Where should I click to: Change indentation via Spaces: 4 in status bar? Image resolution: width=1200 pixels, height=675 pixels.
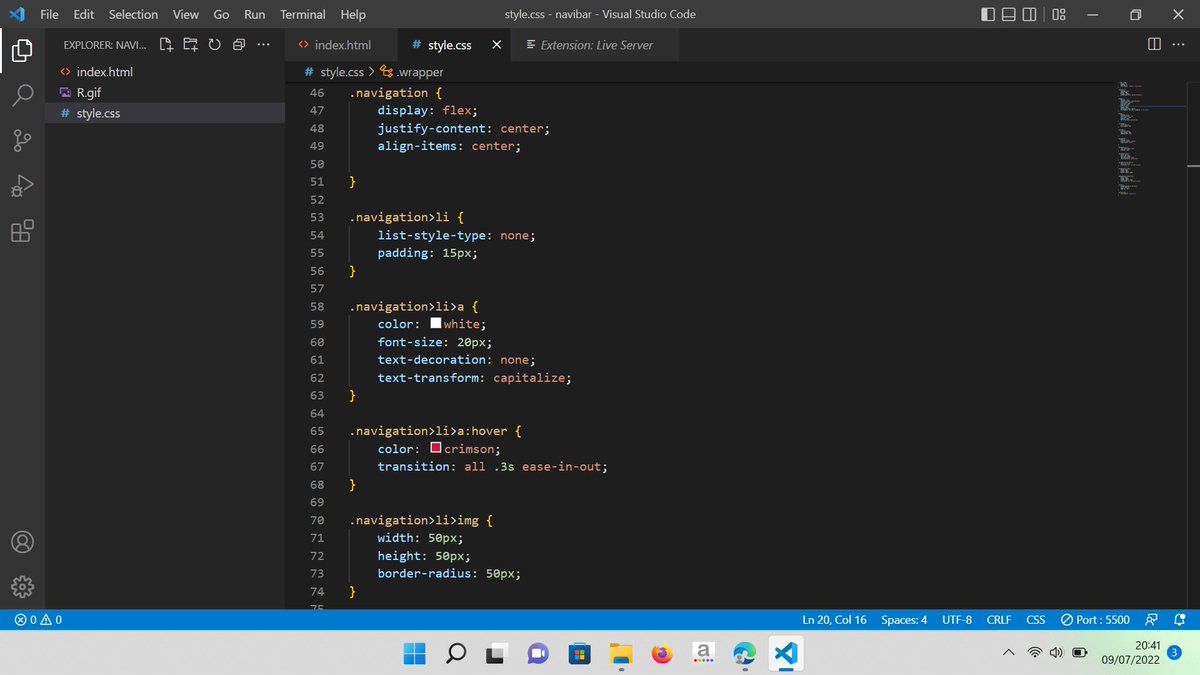point(903,619)
